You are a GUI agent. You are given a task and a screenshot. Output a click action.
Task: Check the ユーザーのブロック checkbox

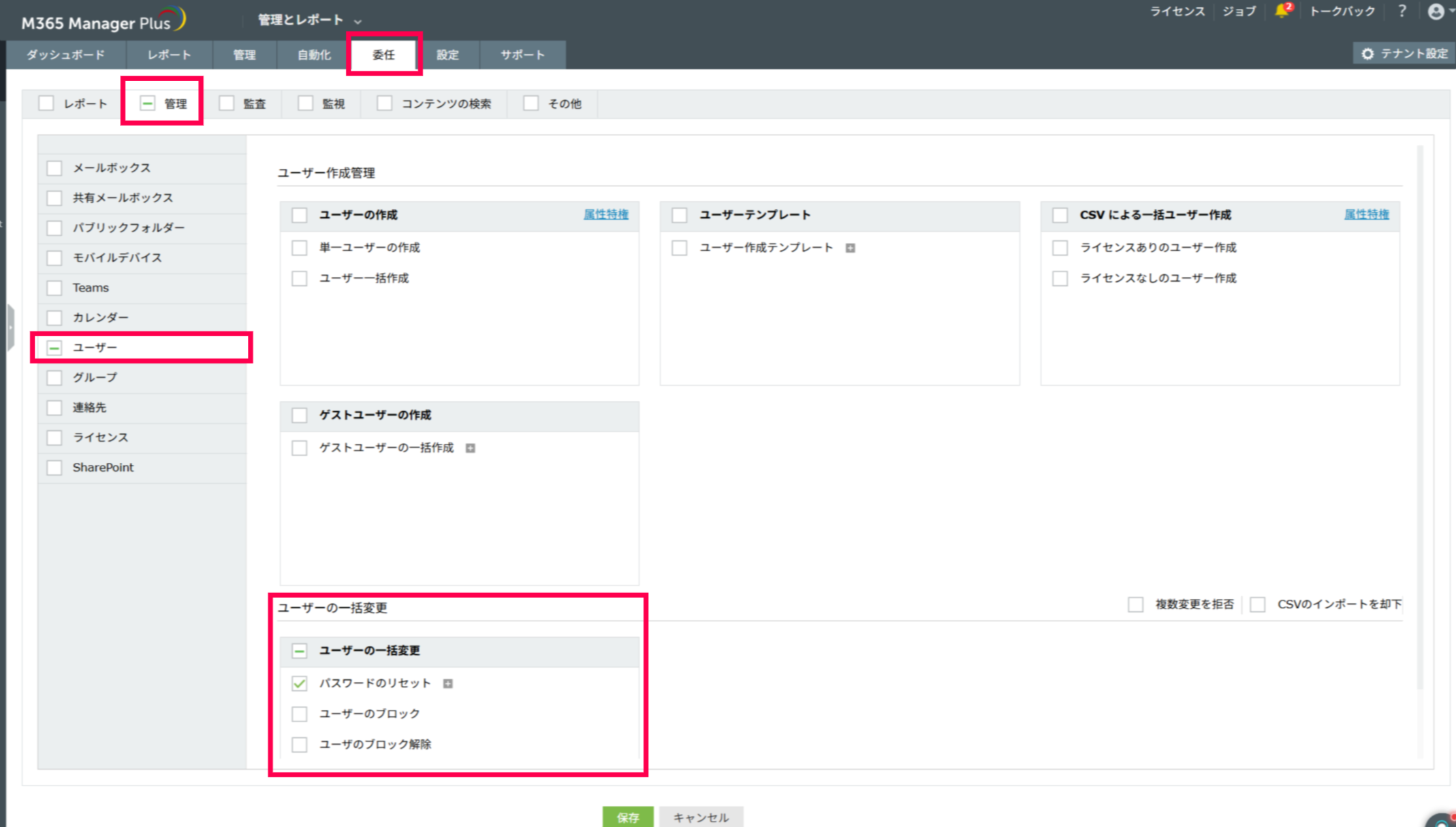[x=300, y=714]
